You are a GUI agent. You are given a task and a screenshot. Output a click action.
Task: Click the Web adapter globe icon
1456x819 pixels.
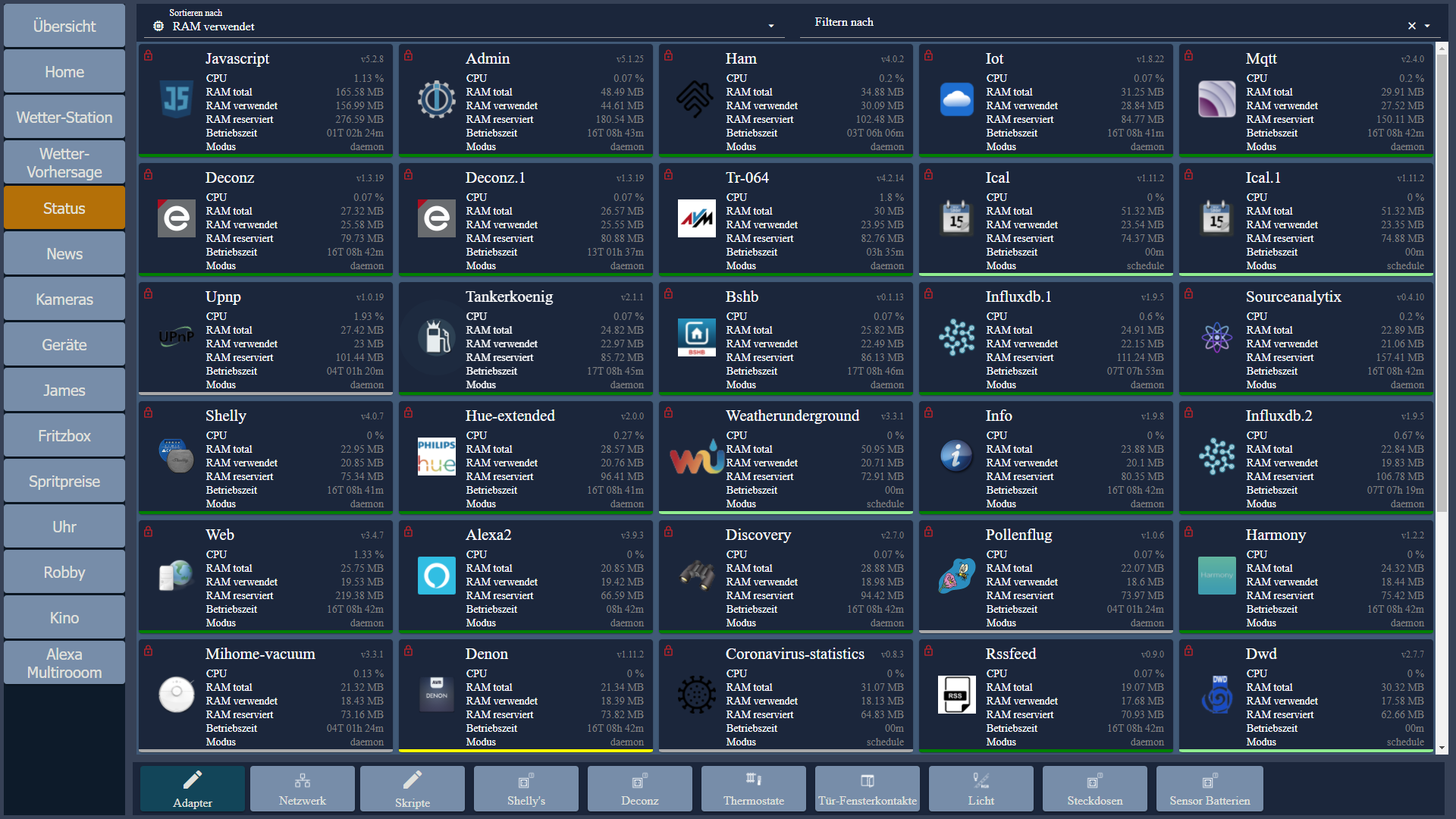click(177, 576)
